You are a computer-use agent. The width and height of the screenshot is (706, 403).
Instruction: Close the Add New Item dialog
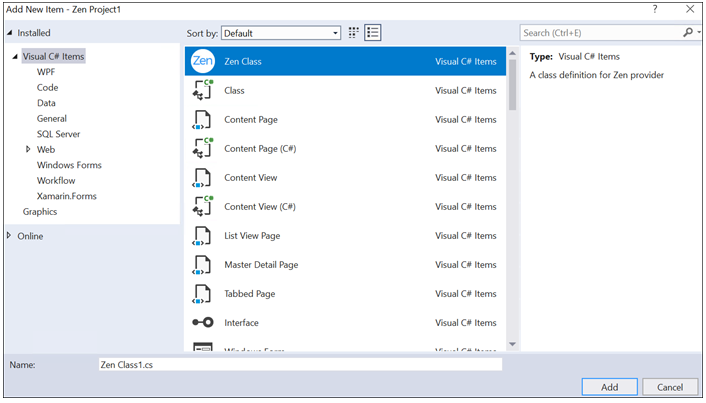[x=690, y=9]
